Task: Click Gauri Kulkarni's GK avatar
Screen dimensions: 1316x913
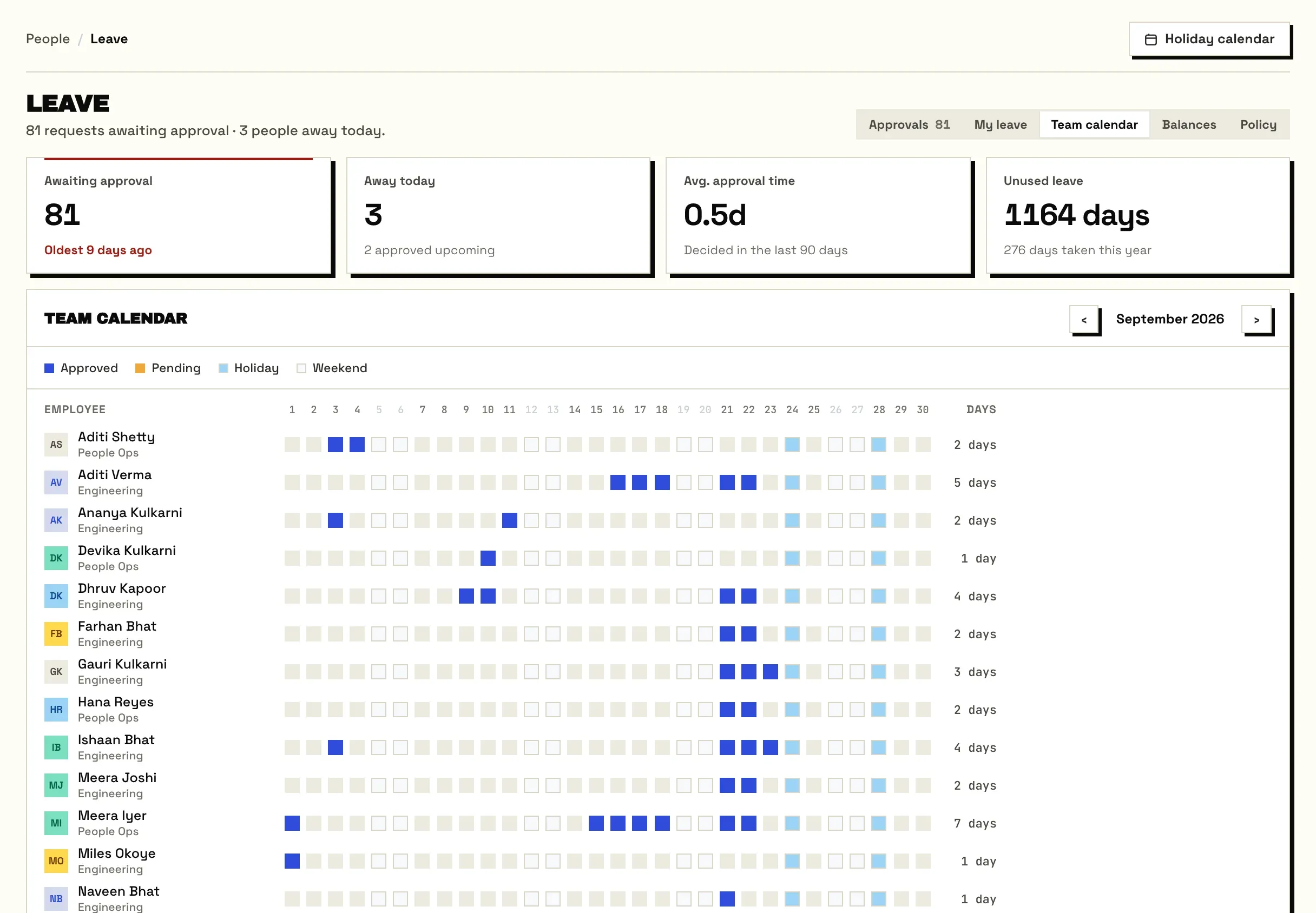Action: [56, 672]
